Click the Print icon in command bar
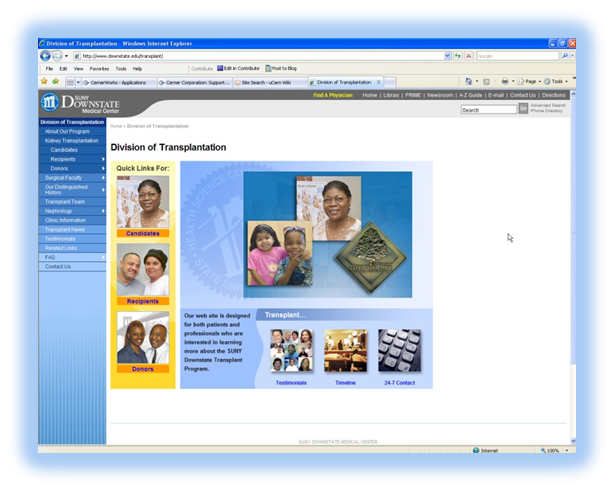The width and height of the screenshot is (614, 491). tap(505, 81)
